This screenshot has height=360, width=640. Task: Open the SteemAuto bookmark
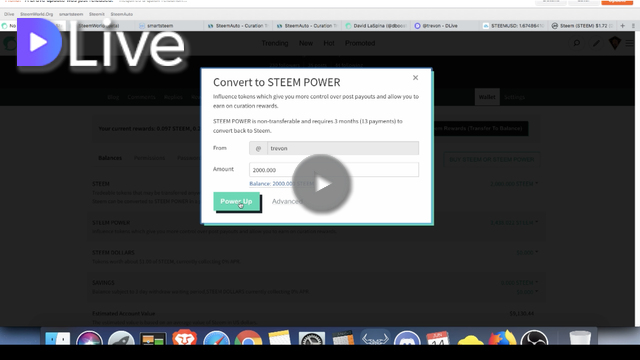click(122, 14)
